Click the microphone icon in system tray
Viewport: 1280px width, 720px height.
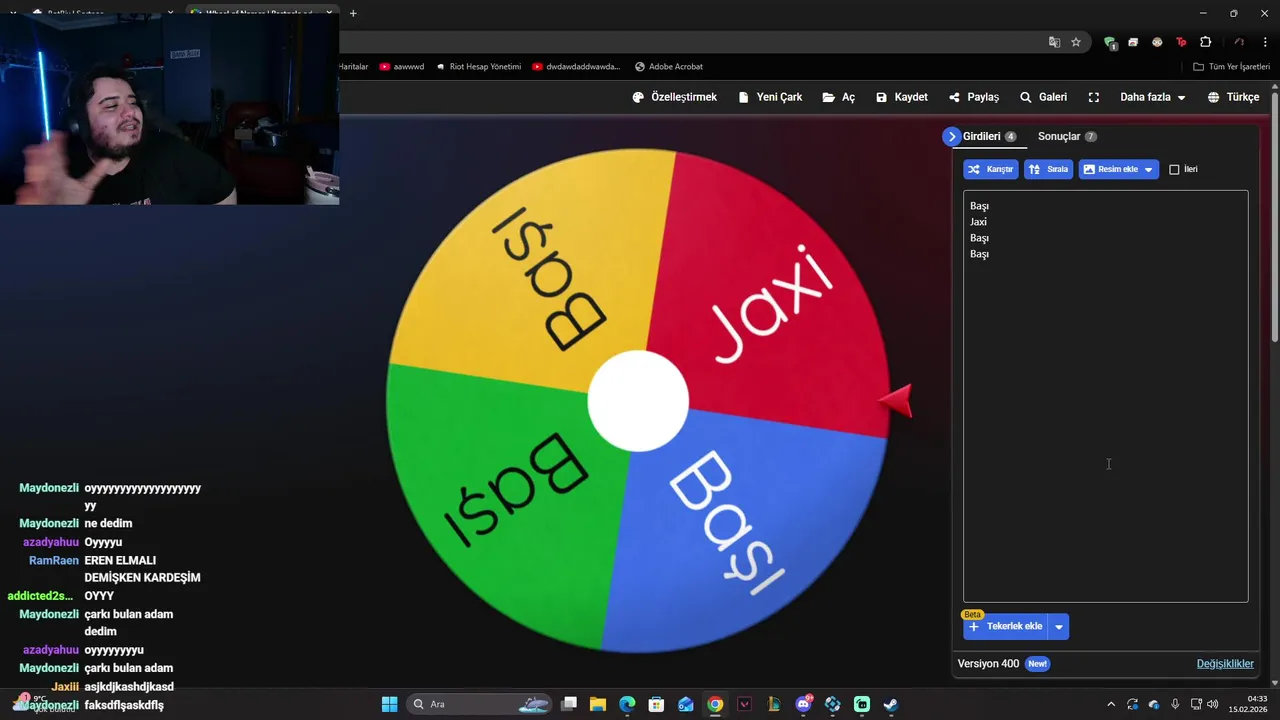tap(1175, 704)
